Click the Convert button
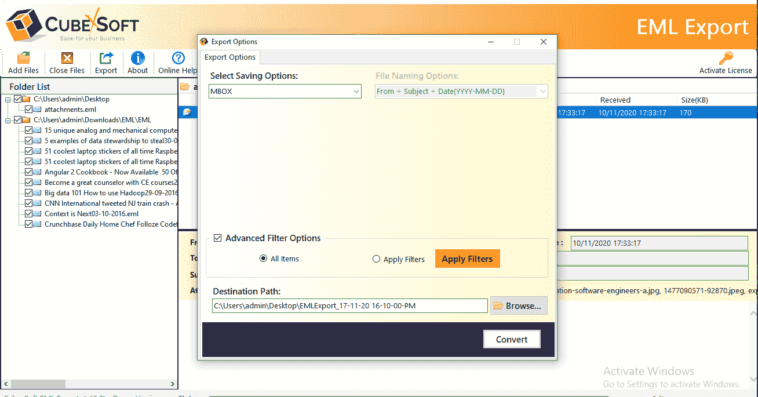 point(511,339)
